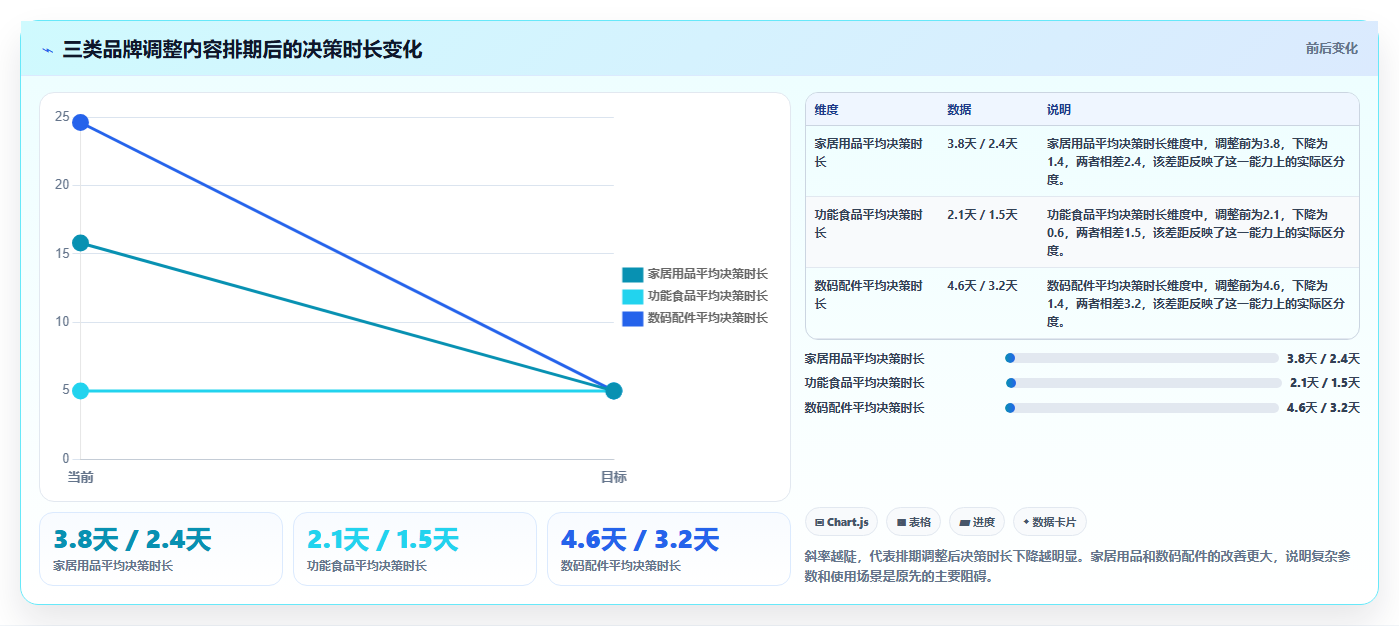Click the 前后变化 badge in header
This screenshot has height=626, width=1399.
(1331, 48)
